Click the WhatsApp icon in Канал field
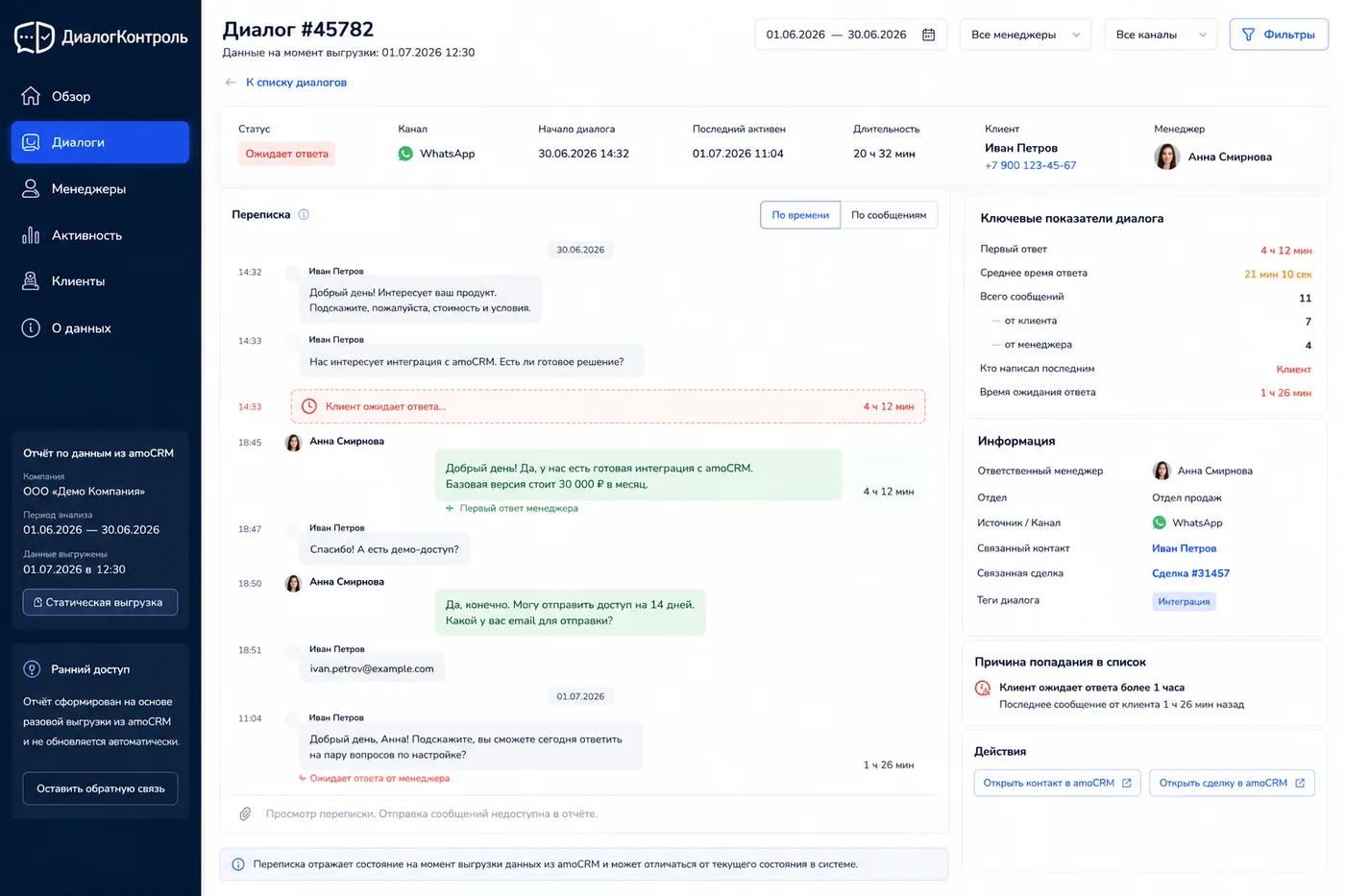The image size is (1345, 896). 405,154
